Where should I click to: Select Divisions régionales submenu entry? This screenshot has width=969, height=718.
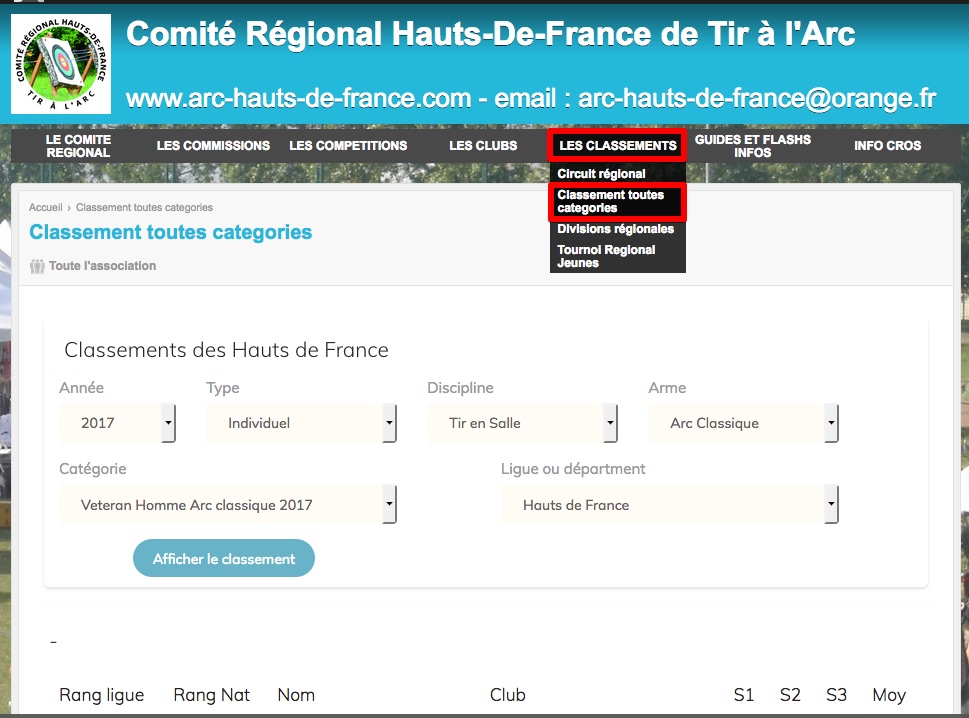click(x=617, y=229)
